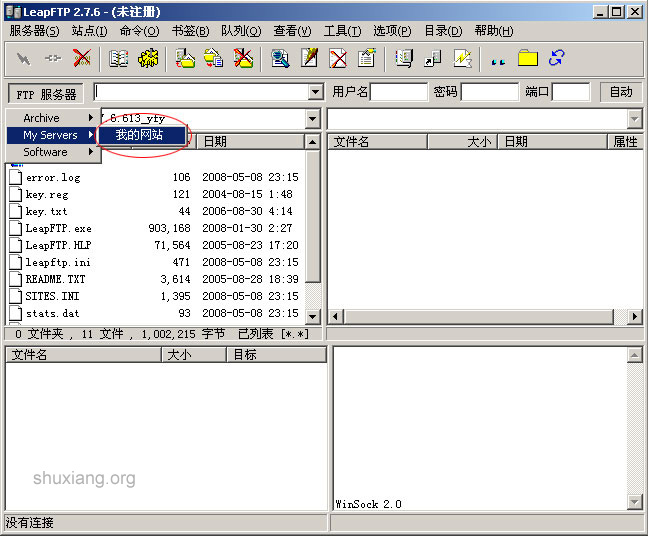Click the LeapFTP title bar application icon
This screenshot has height=536, width=648.
(x=13, y=12)
